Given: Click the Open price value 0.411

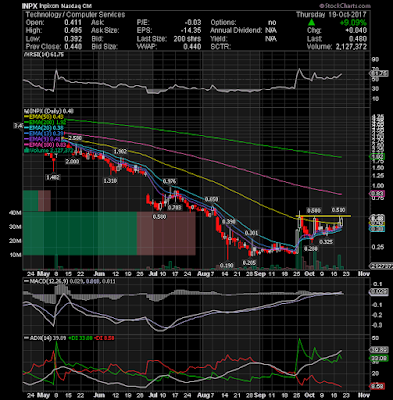Looking at the screenshot, I should [74, 23].
